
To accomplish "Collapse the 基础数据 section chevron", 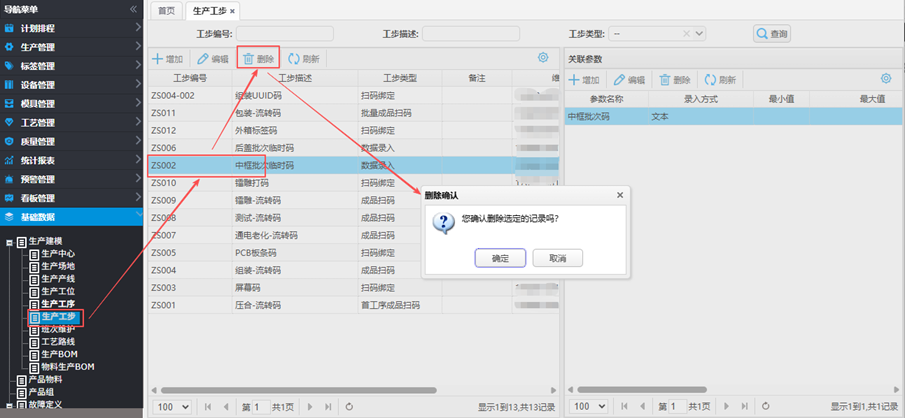I will 138,215.
